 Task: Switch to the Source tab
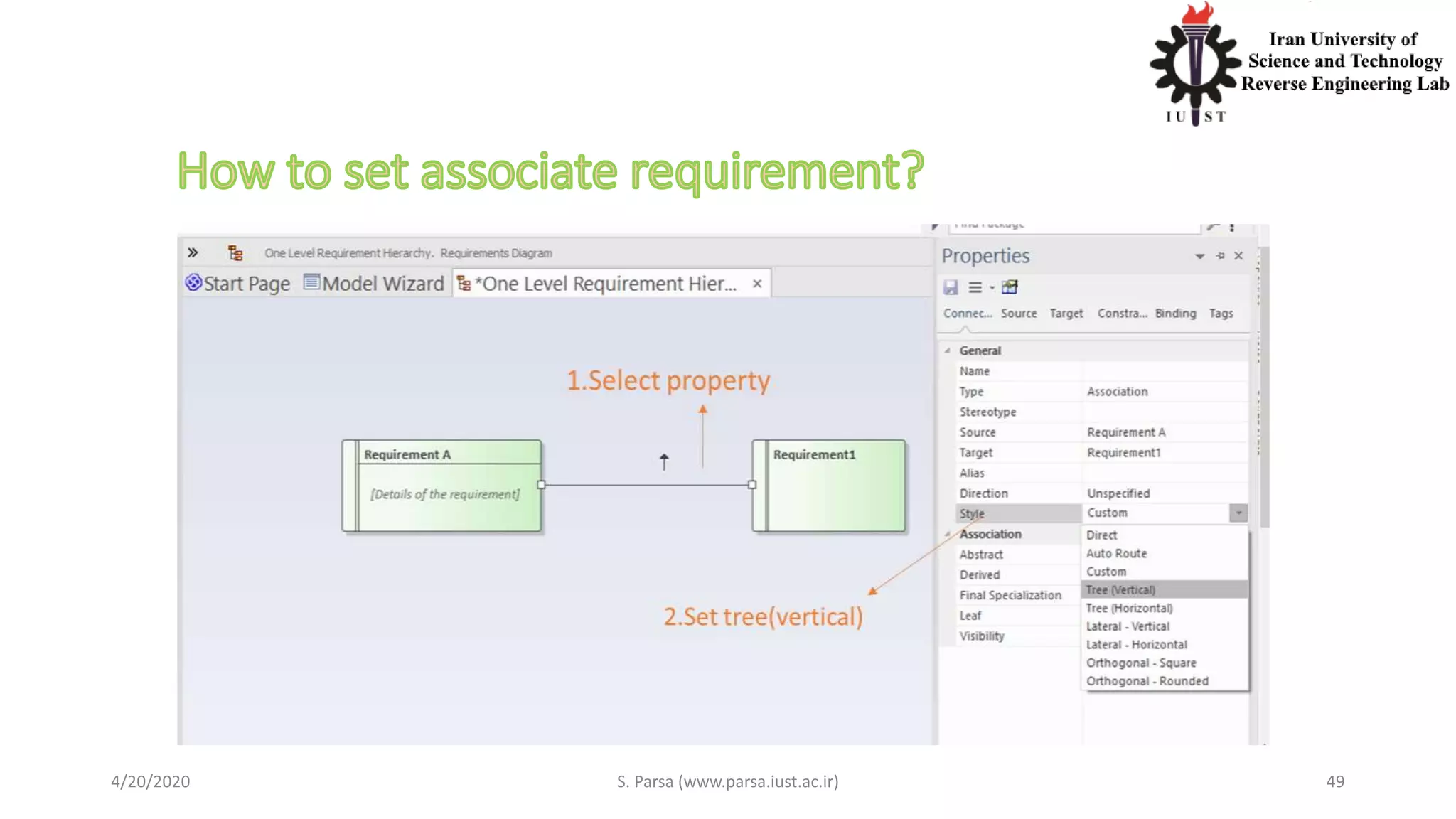(1018, 314)
